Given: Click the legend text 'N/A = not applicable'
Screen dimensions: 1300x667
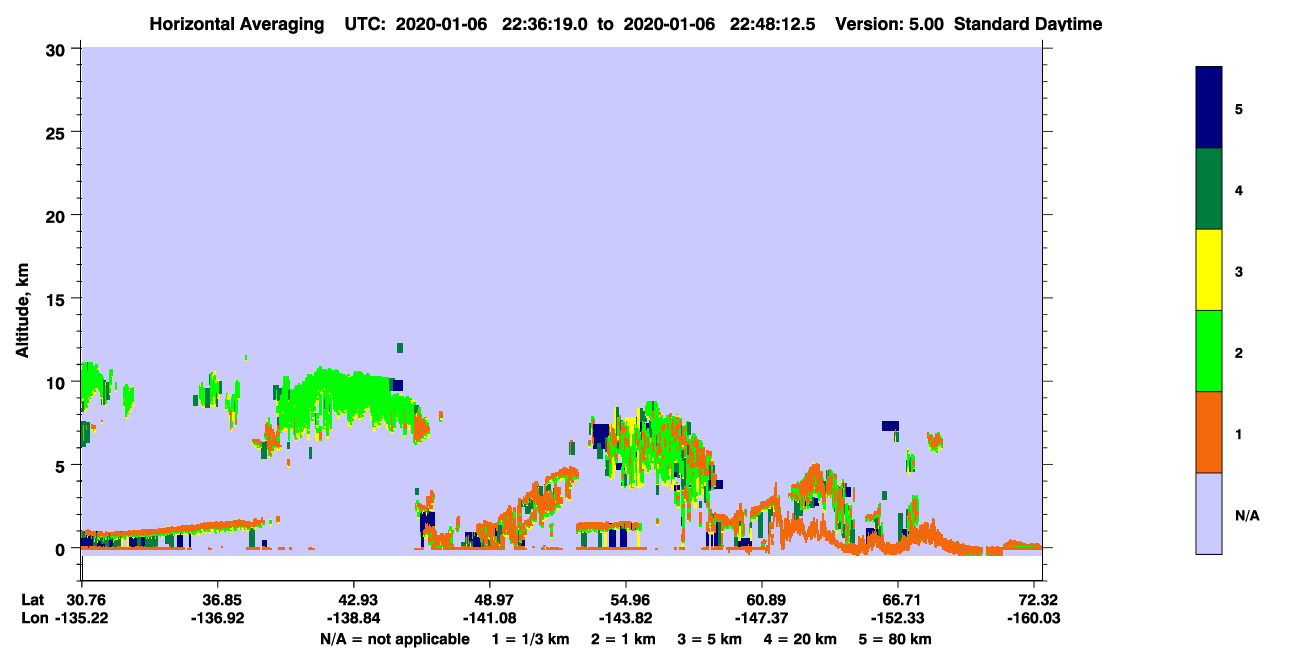Looking at the screenshot, I should pos(394,639).
